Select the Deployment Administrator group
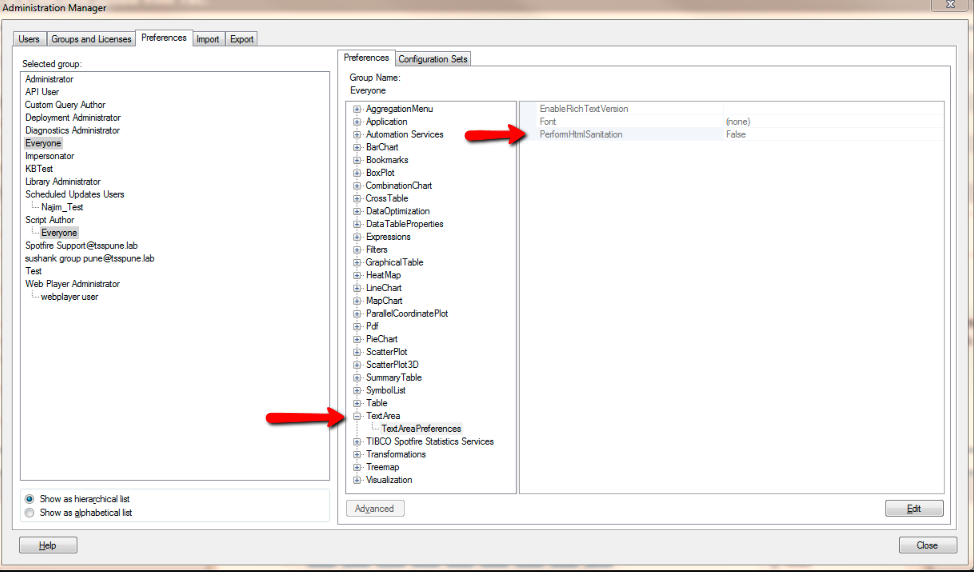974x572 pixels. [x=73, y=117]
